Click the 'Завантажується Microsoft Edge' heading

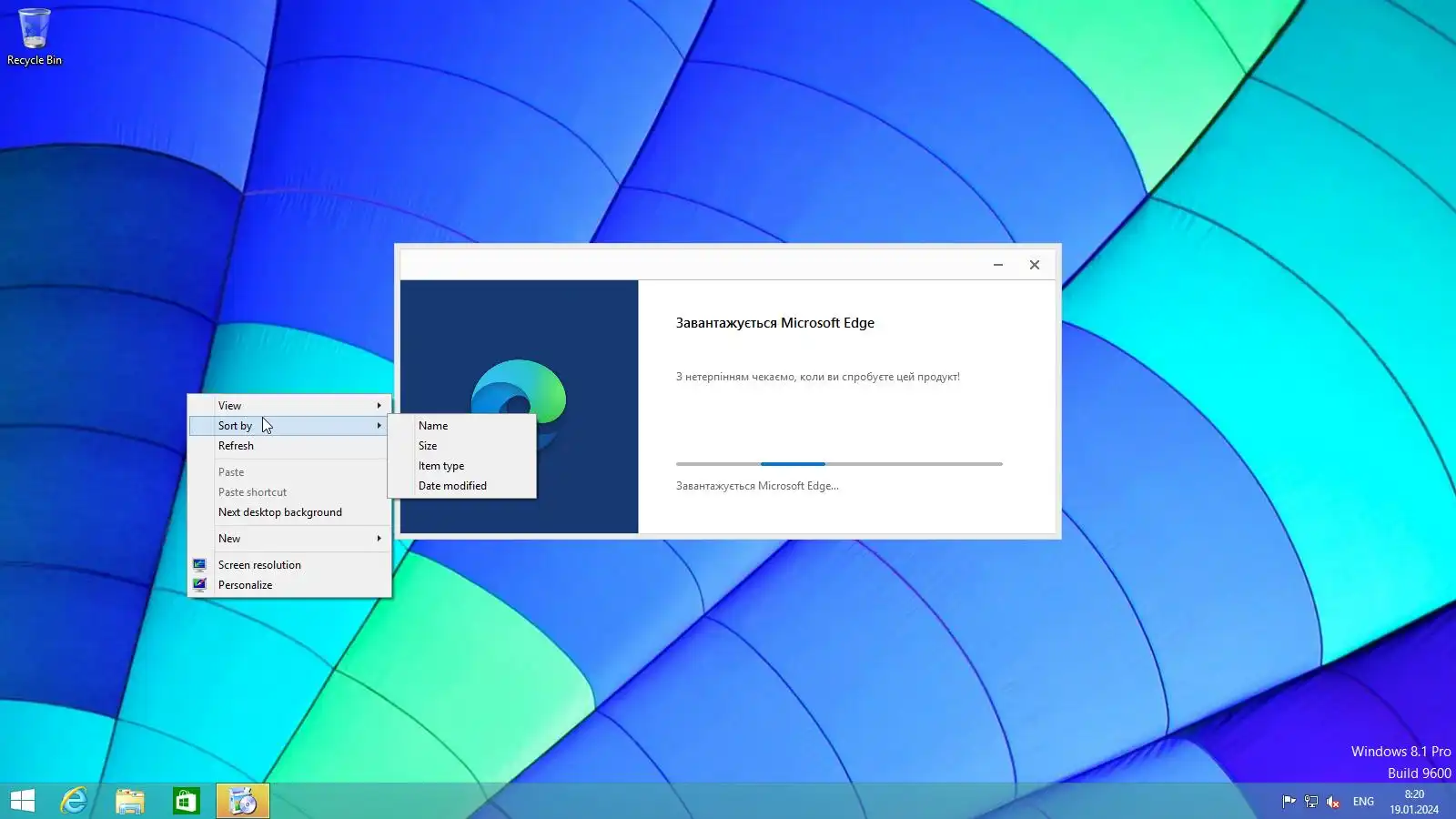pyautogui.click(x=775, y=323)
